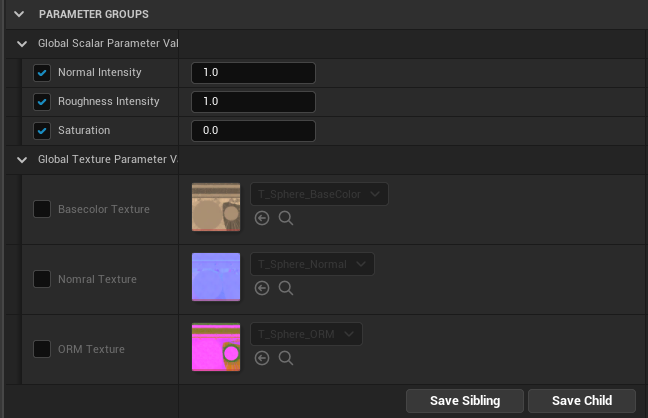Viewport: 648px width, 418px height.
Task: Select the Nomral Texture label
Action: point(97,279)
